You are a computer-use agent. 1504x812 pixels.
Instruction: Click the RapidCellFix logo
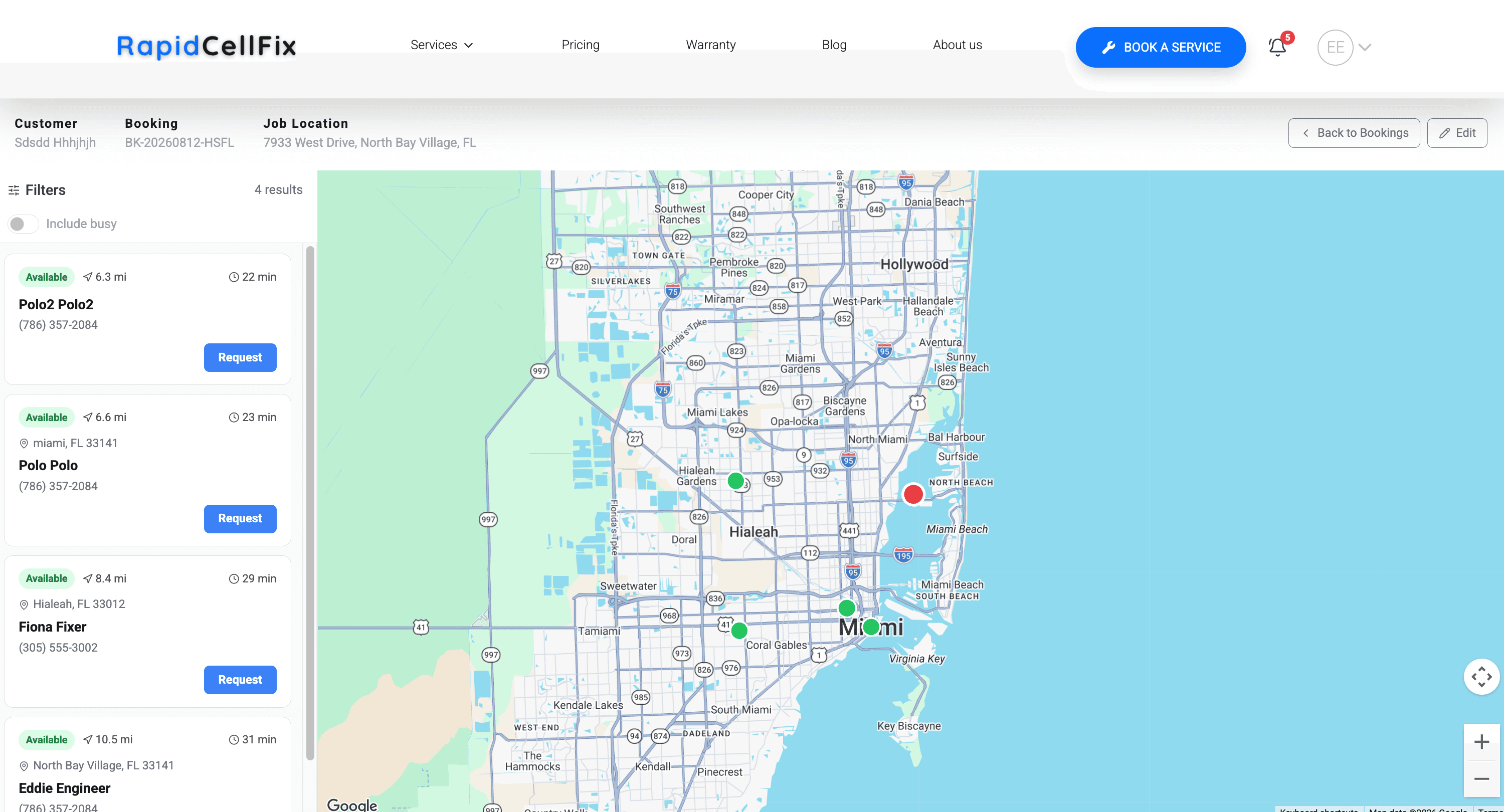(206, 46)
